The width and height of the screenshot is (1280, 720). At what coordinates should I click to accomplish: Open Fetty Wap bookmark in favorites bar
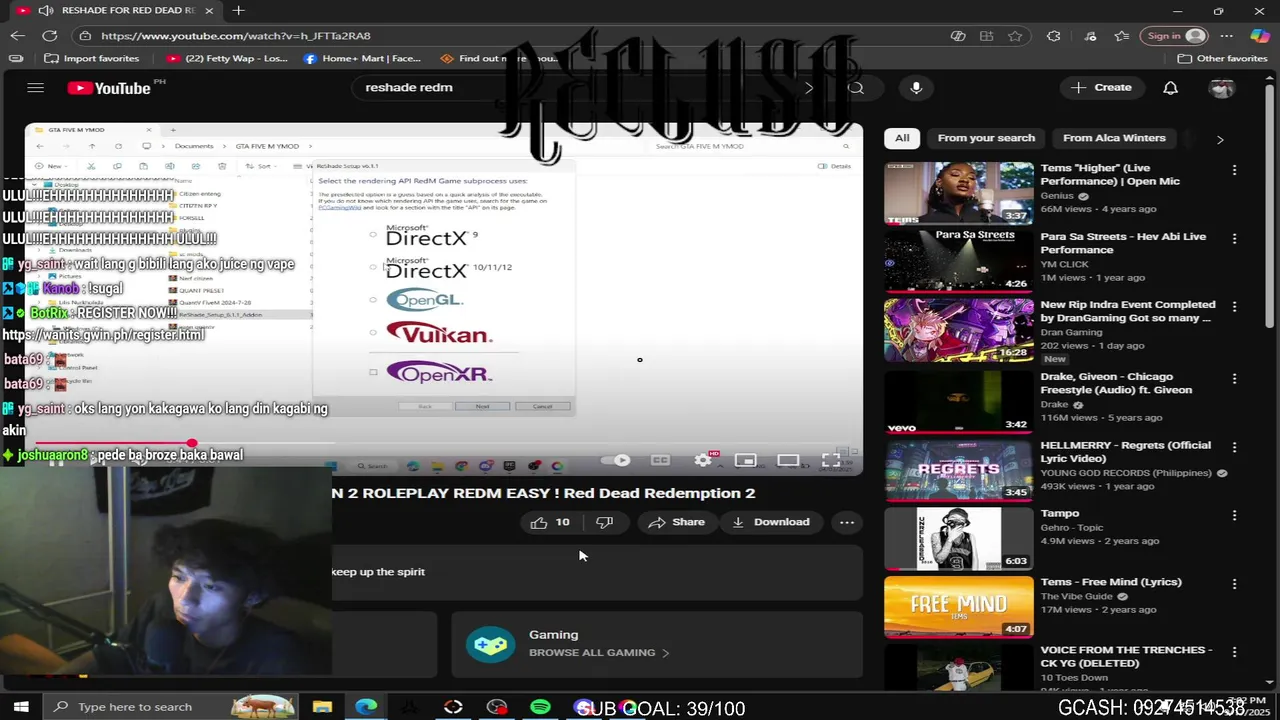click(228, 58)
